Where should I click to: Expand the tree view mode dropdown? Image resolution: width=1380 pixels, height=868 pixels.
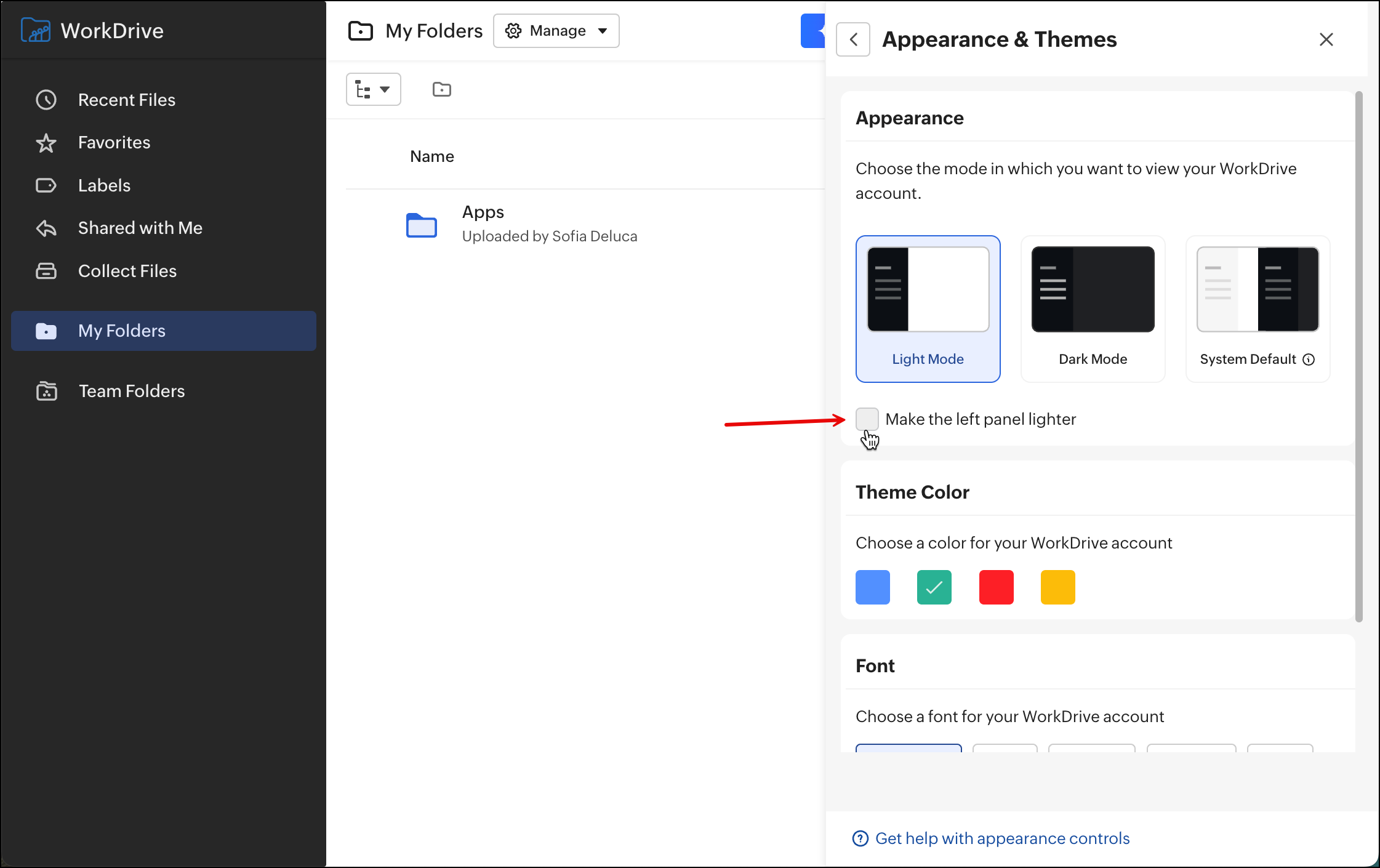373,90
